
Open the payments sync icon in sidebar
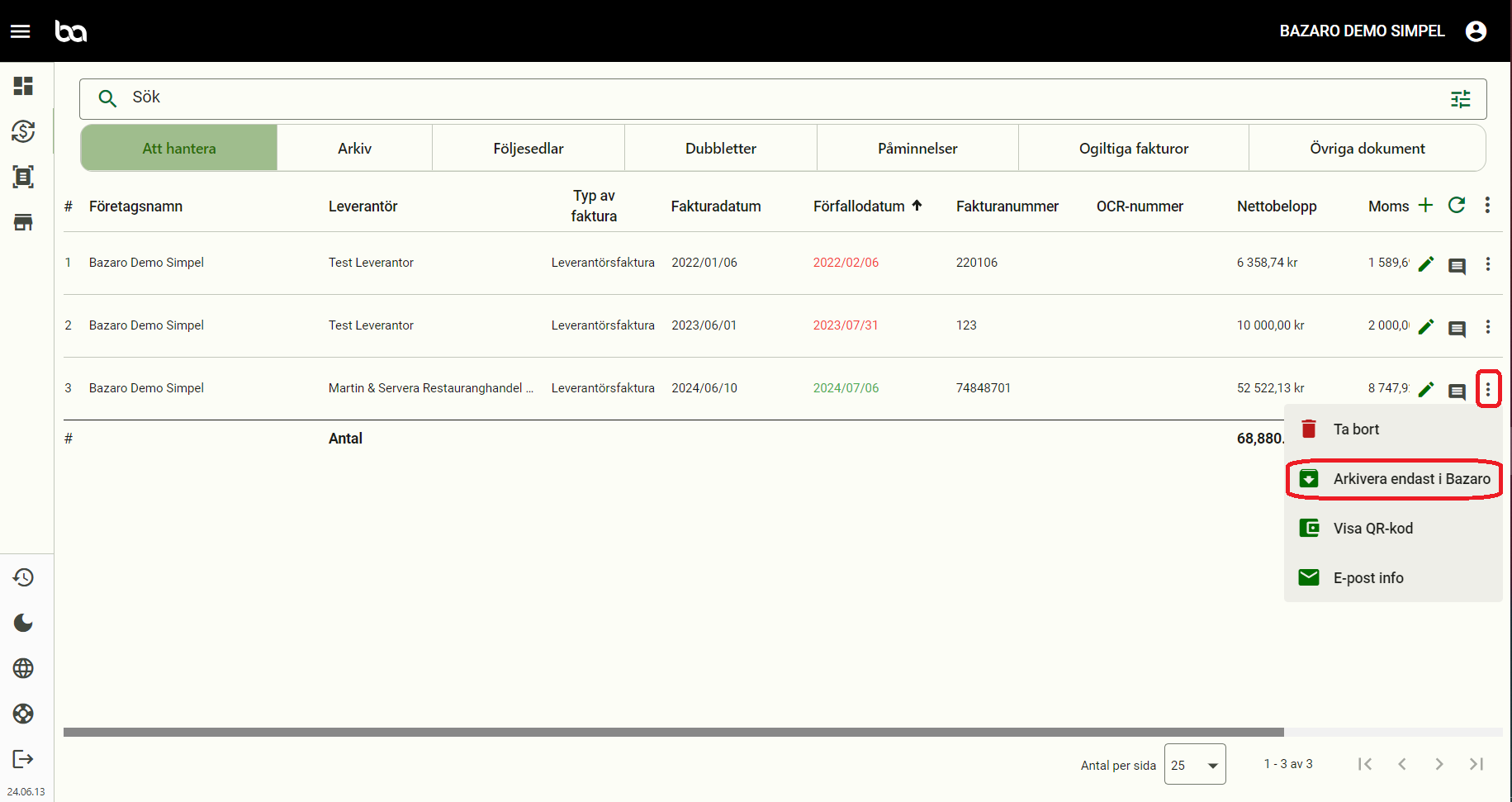(23, 131)
